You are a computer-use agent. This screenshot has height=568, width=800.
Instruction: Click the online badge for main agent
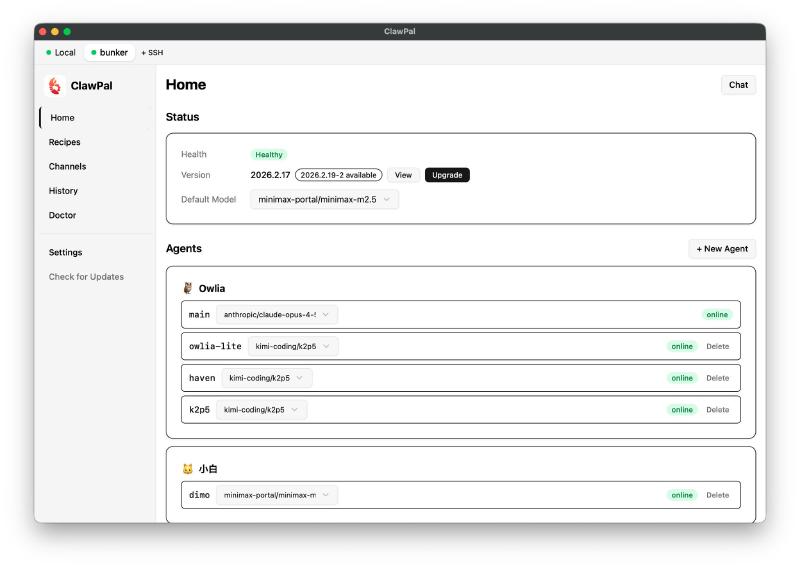pos(717,315)
